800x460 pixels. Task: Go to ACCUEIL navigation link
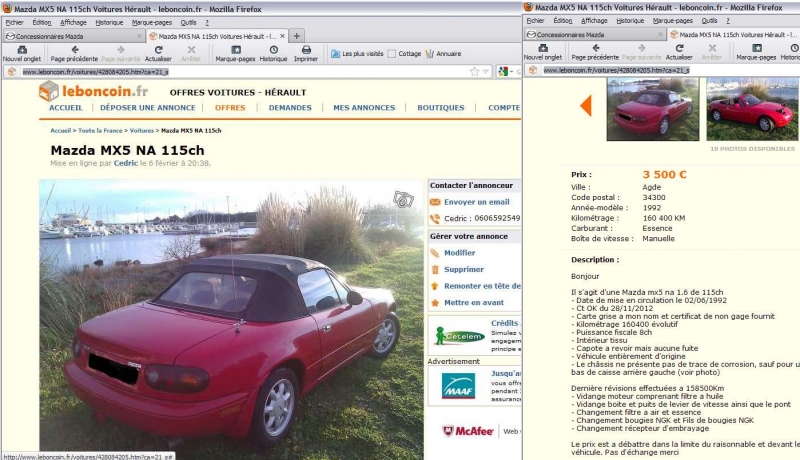point(65,108)
